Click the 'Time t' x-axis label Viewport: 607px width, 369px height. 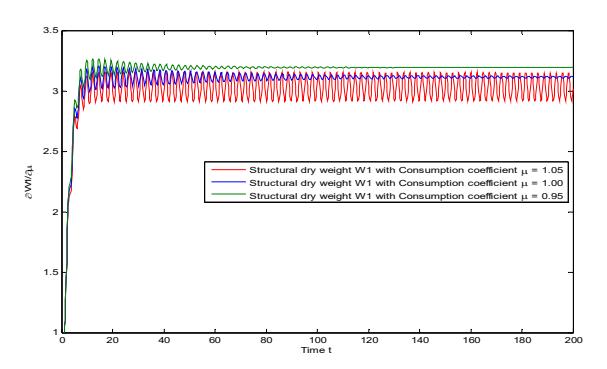(x=316, y=350)
